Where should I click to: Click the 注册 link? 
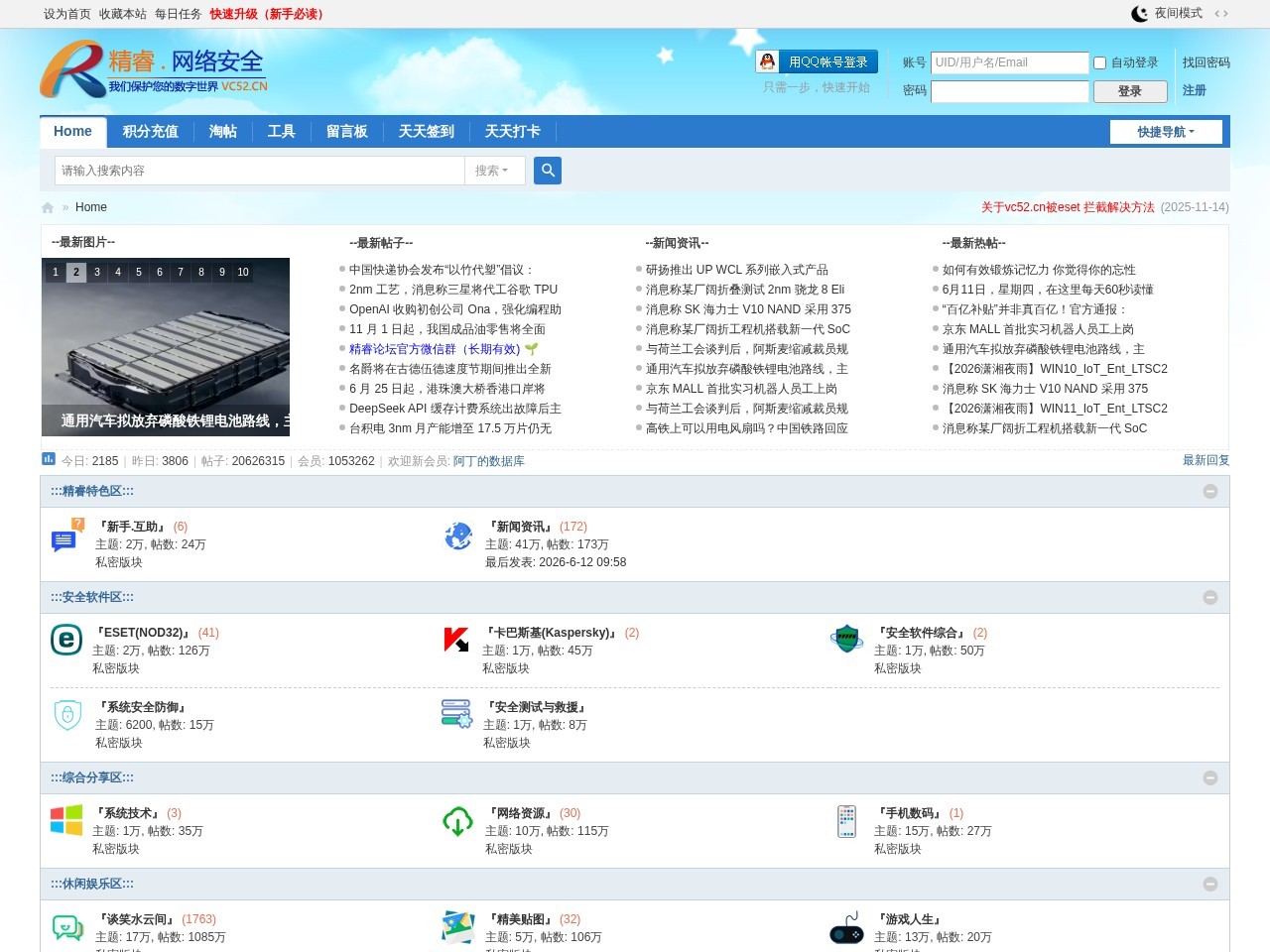pyautogui.click(x=1194, y=90)
